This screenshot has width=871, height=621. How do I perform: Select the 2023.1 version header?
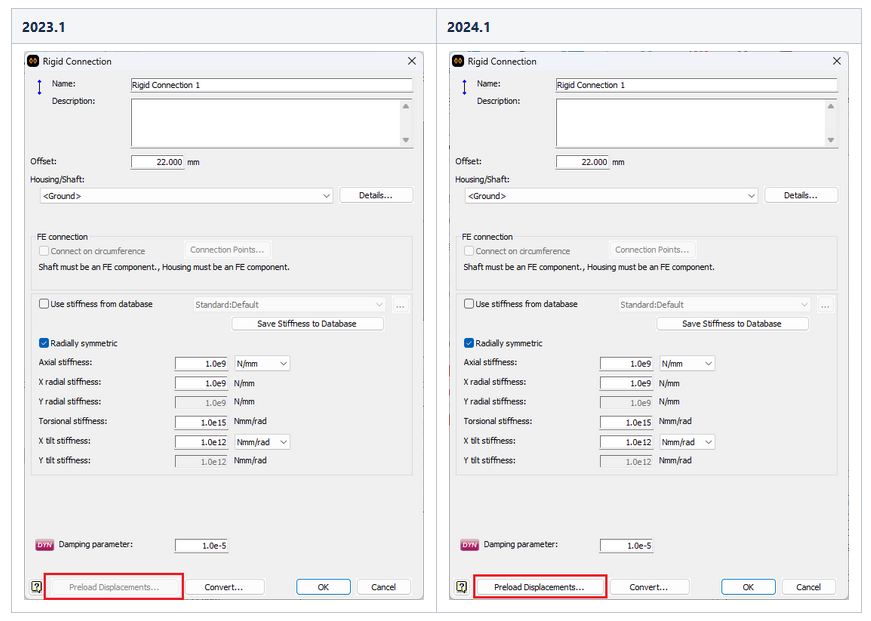(42, 27)
